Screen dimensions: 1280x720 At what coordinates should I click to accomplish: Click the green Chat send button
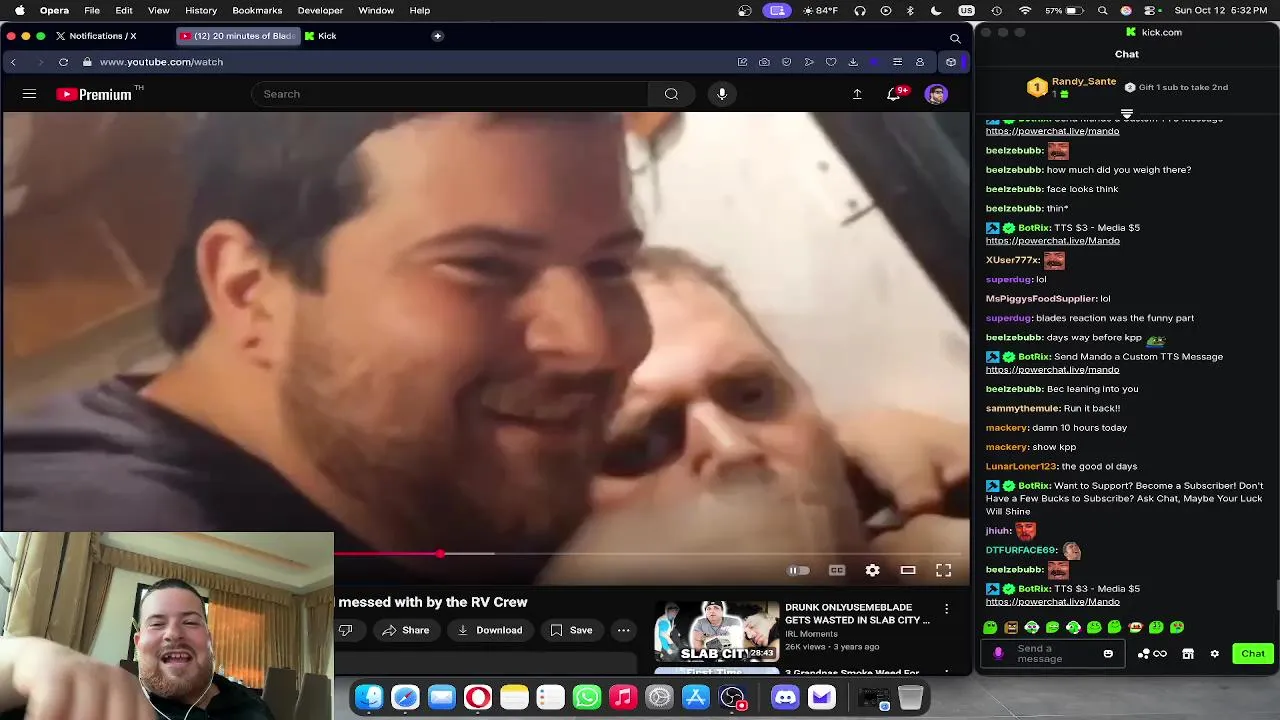1253,654
